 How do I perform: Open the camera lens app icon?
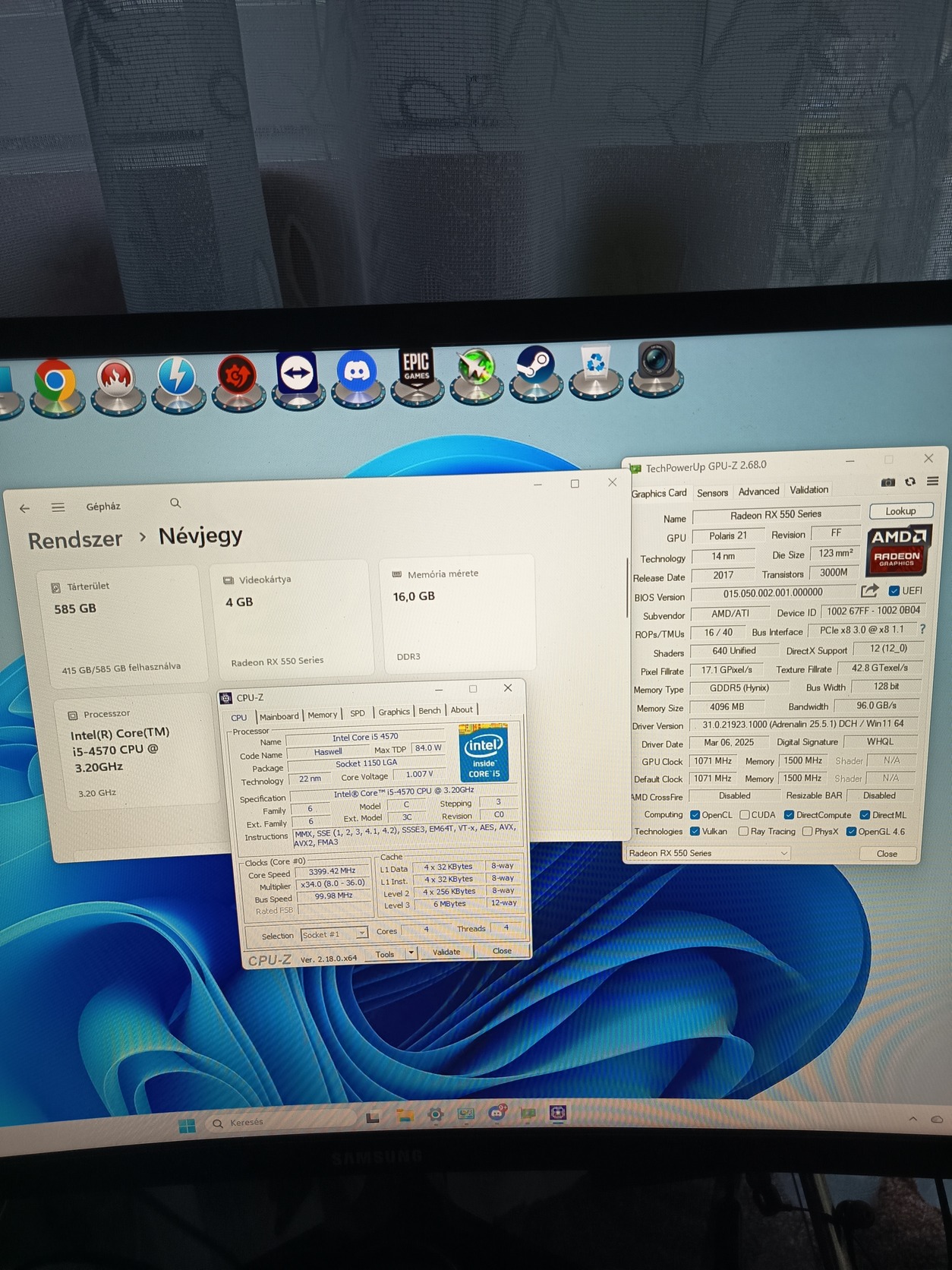pyautogui.click(x=656, y=361)
